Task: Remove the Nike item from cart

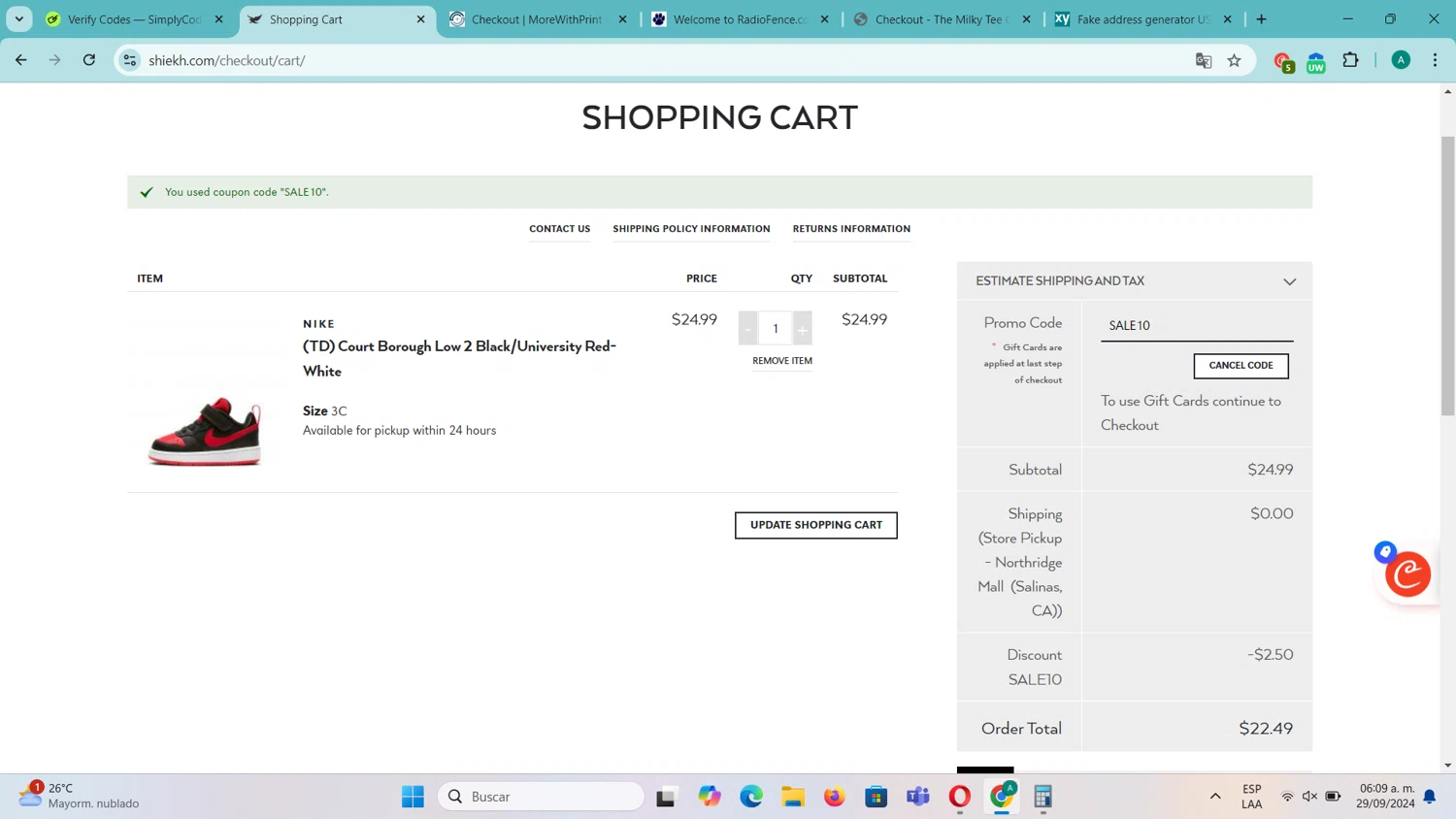Action: coord(782,361)
